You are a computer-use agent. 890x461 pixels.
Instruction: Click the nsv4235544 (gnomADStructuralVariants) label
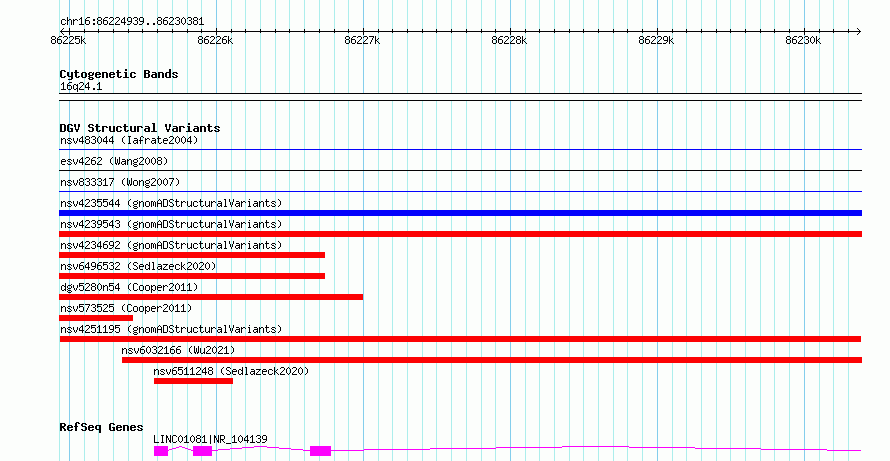pos(171,203)
